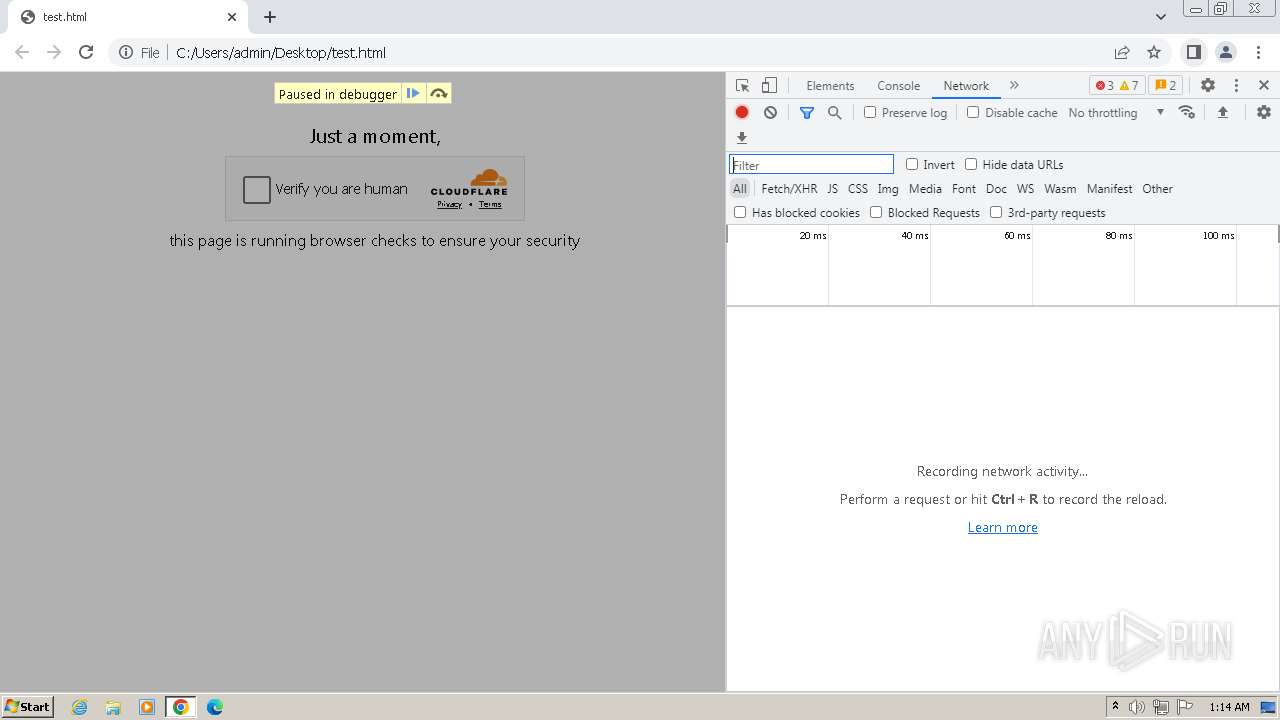The image size is (1280, 720).
Task: Filter requests by JS
Action: (832, 188)
